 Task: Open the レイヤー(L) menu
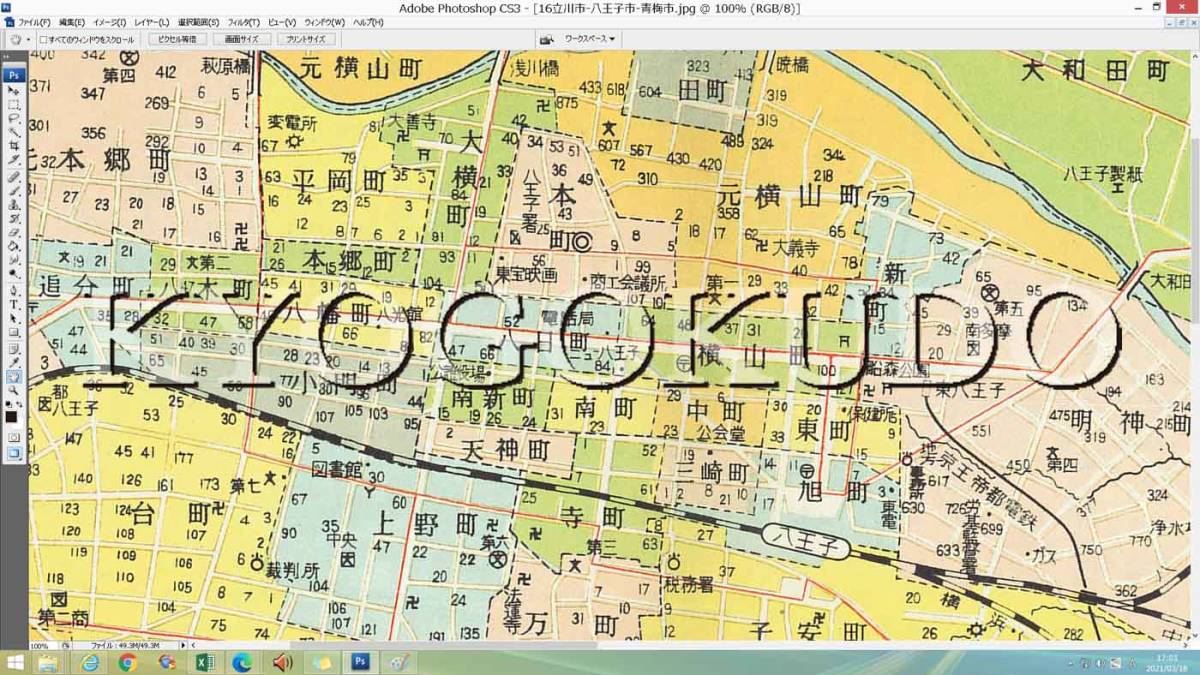point(151,22)
